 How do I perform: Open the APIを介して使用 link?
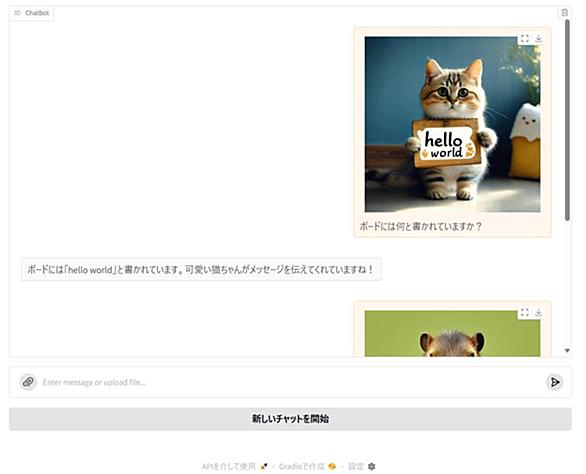235,466
